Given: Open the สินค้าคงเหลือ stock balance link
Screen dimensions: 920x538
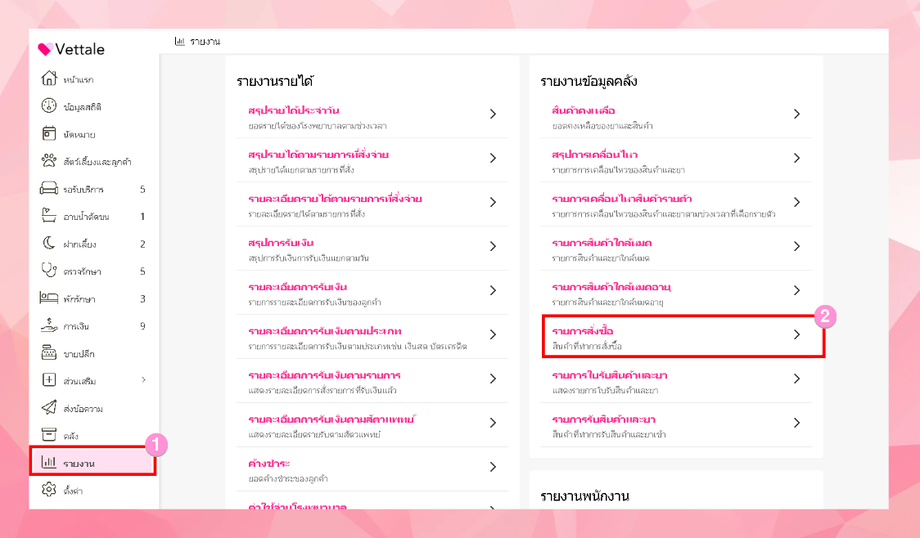Looking at the screenshot, I should point(583,110).
